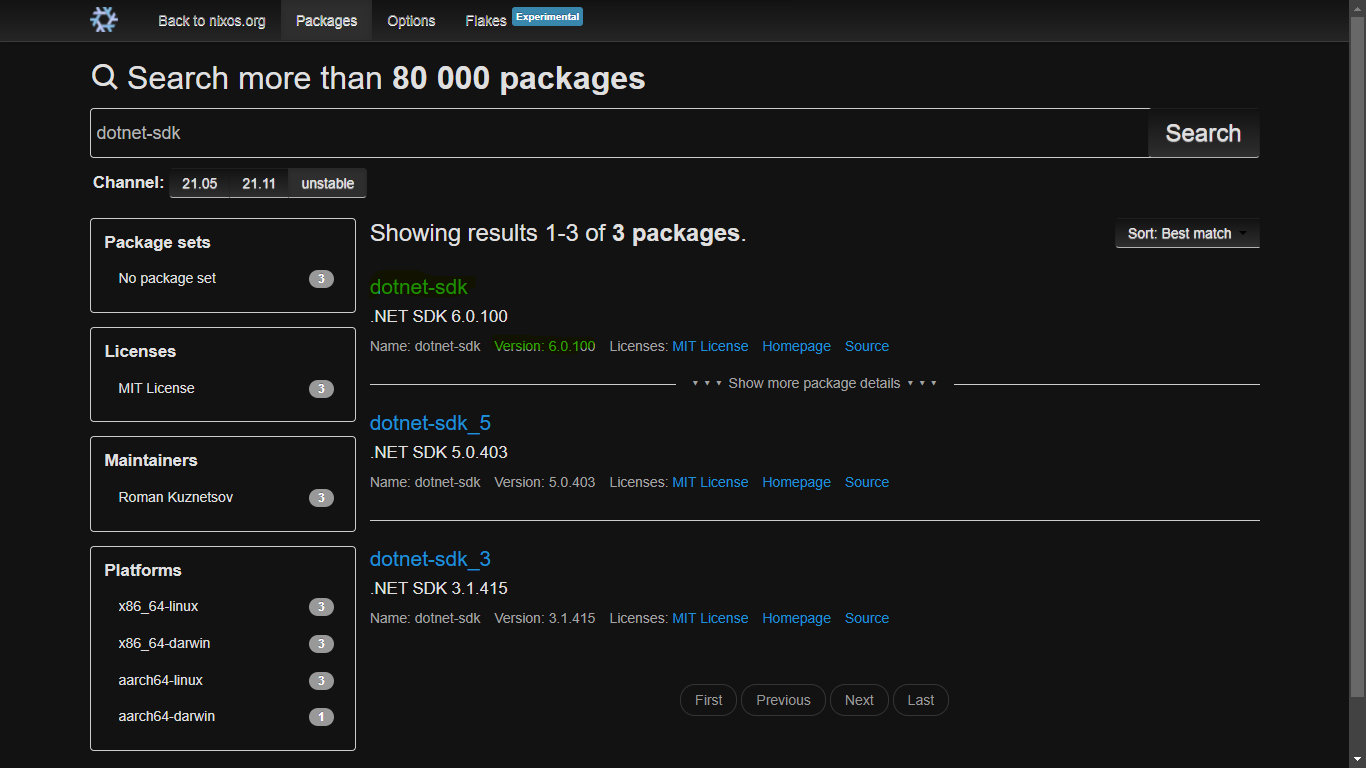Select channel 21.11
The image size is (1366, 768).
click(x=259, y=183)
